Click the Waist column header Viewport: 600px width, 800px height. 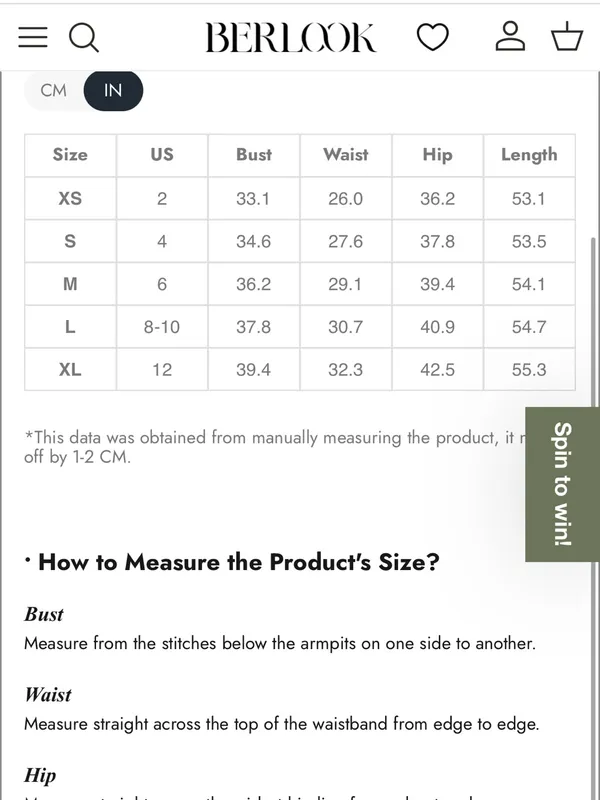[345, 155]
